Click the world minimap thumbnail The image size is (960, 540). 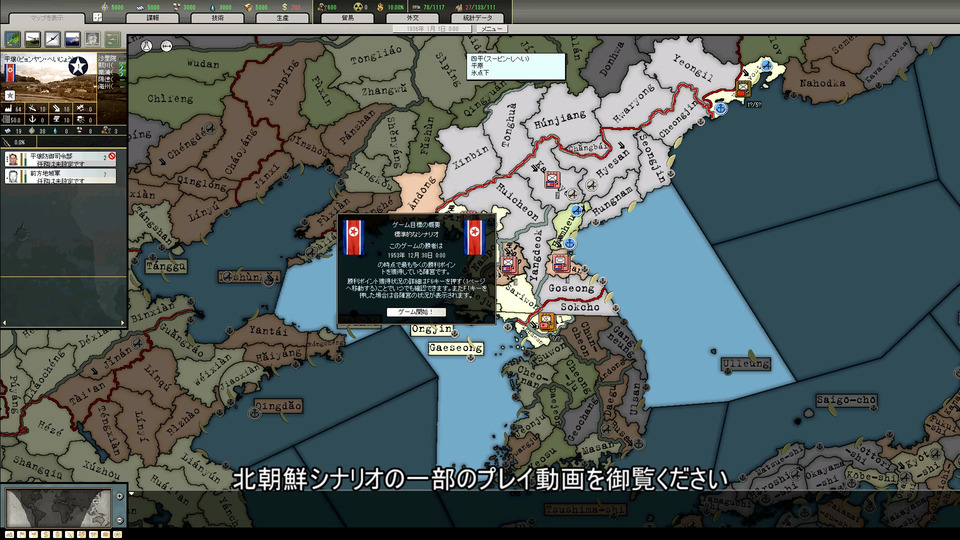58,508
